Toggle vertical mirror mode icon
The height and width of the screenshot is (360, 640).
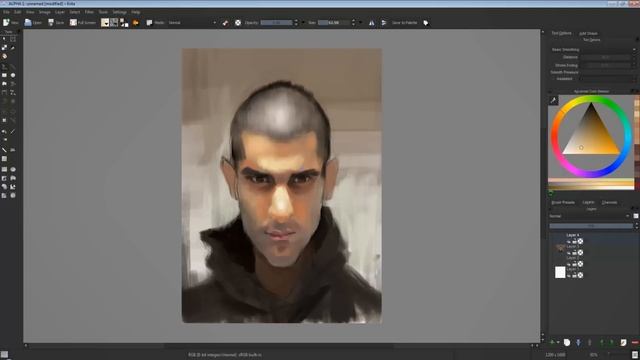(x=384, y=23)
